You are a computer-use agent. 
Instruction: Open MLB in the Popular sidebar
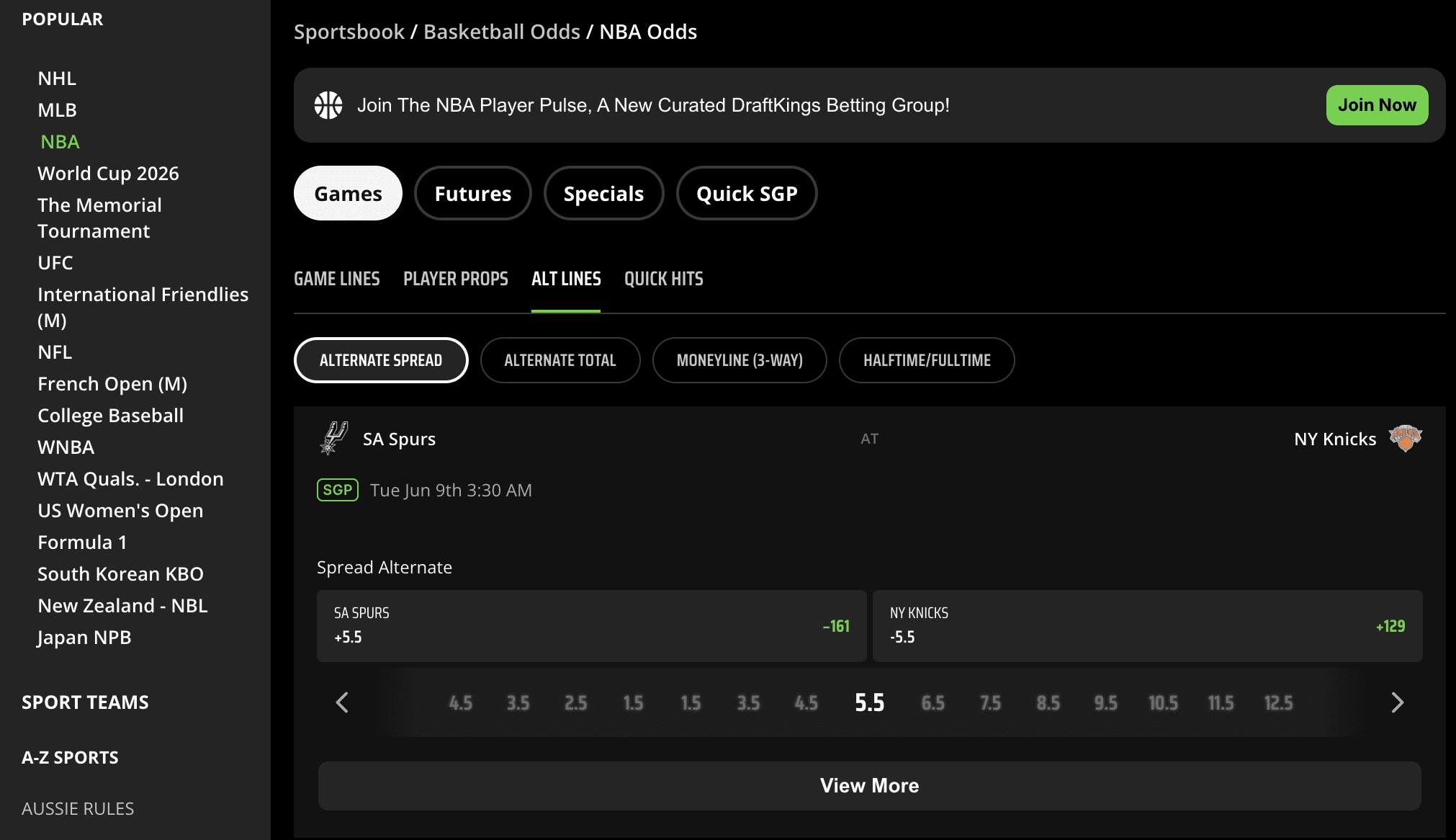(x=57, y=110)
